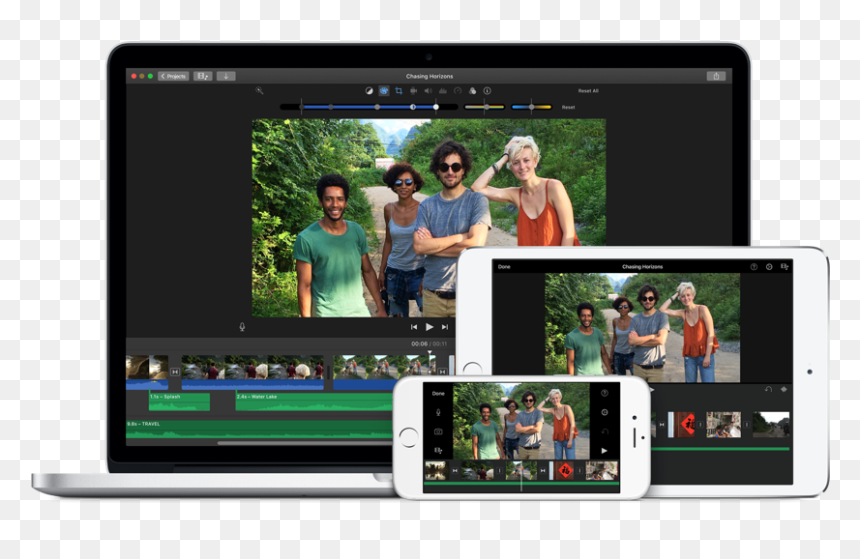This screenshot has height=559, width=860.
Task: Select the 2.4s Water Lake audio clip
Action: [314, 402]
